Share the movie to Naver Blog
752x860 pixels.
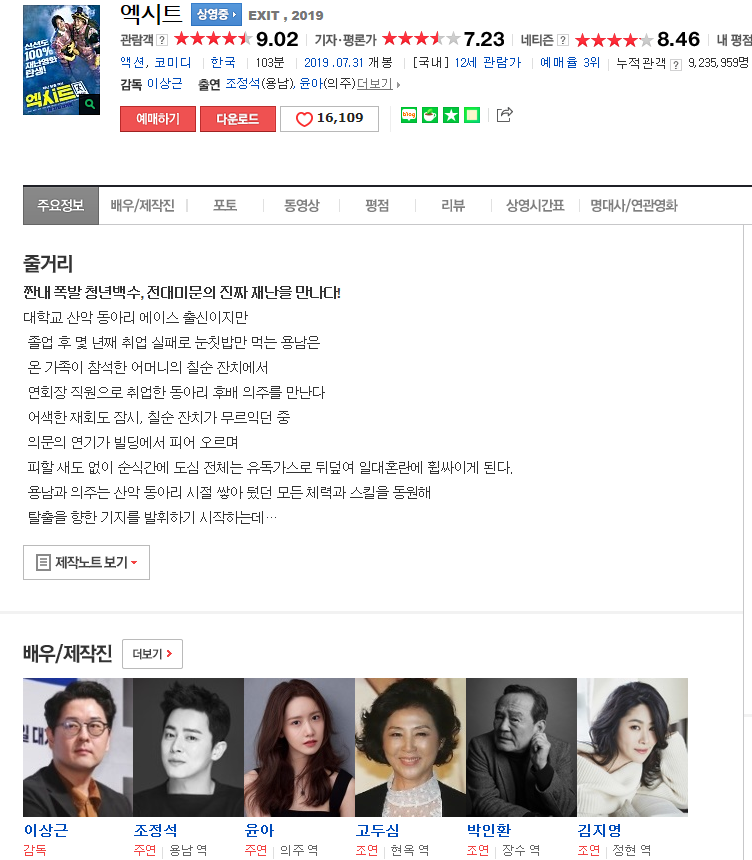pos(409,115)
